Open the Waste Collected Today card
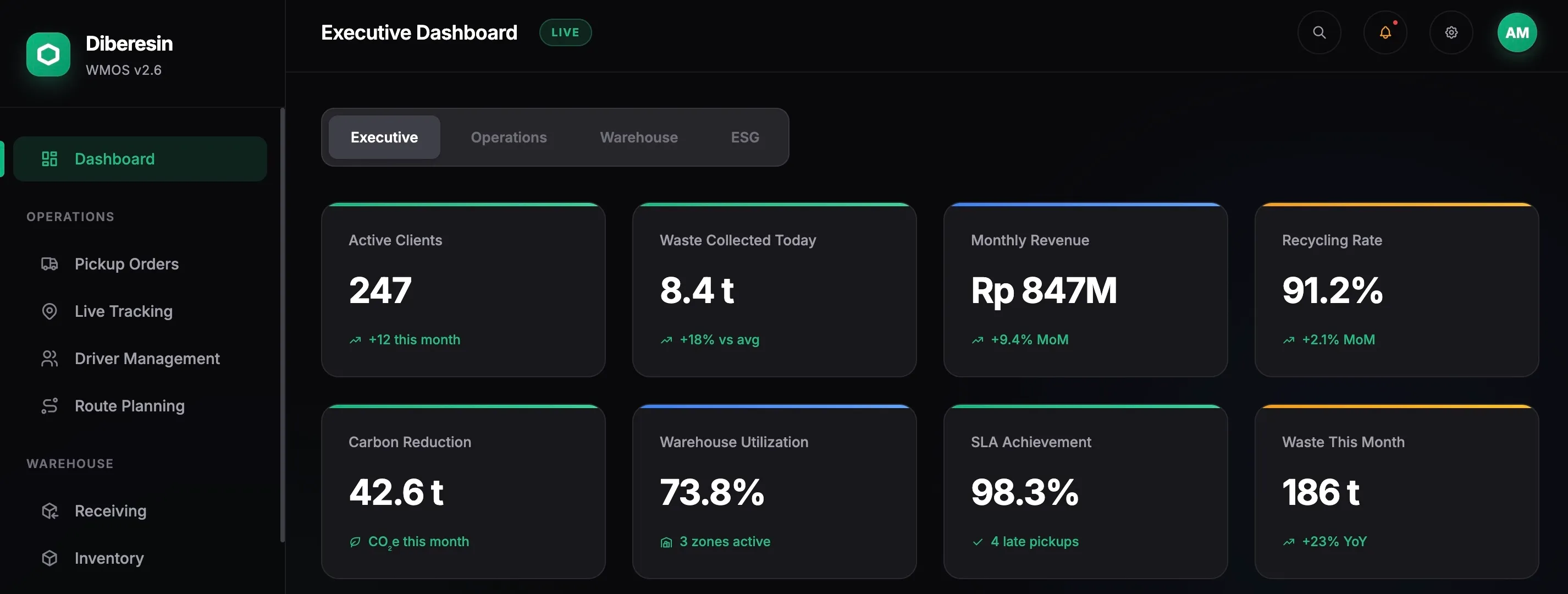1568x594 pixels. point(774,289)
